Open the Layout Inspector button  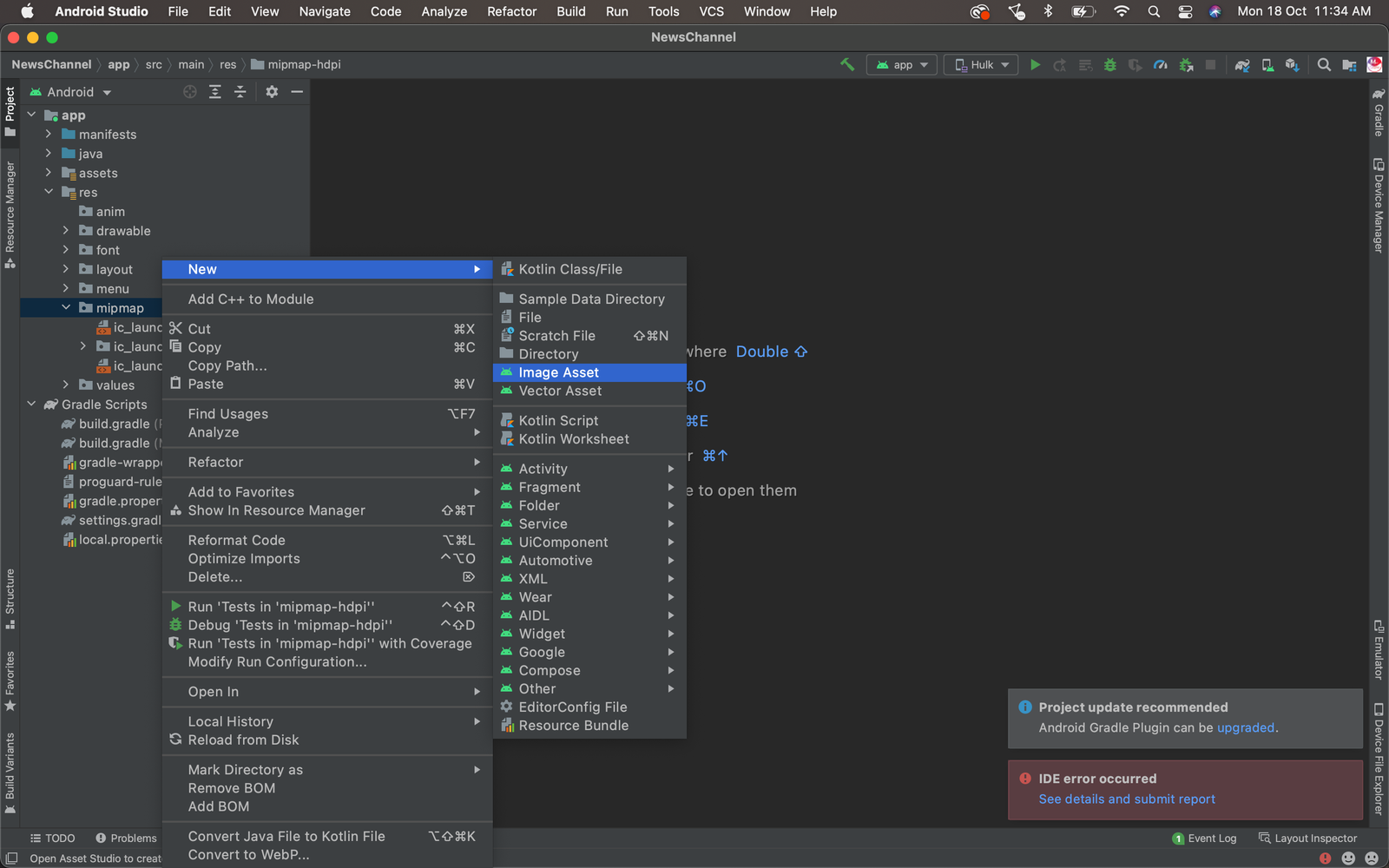[1307, 838]
